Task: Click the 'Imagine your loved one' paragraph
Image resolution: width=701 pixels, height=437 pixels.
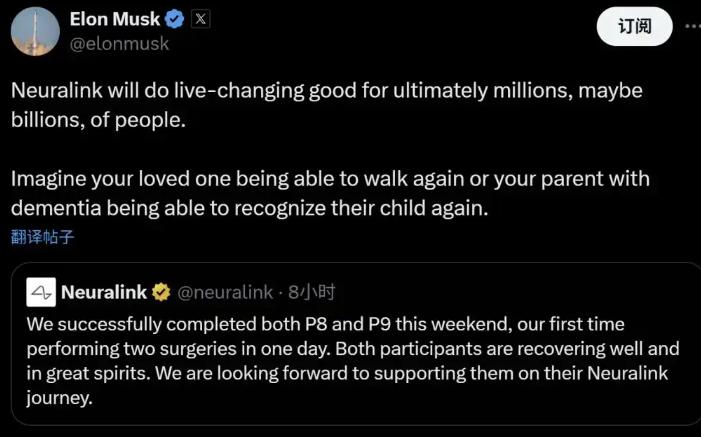Action: 330,178
